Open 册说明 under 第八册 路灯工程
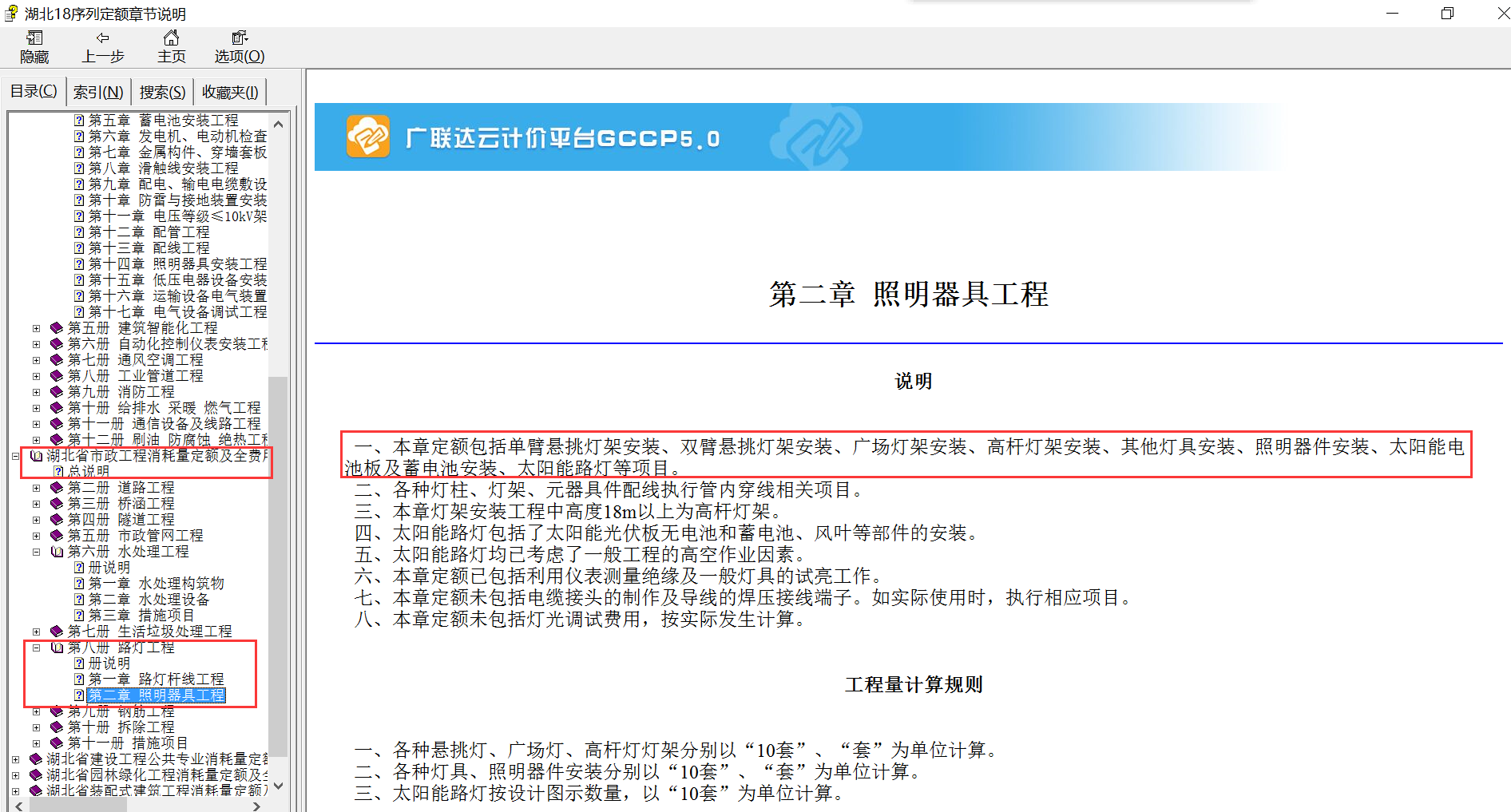The width and height of the screenshot is (1511, 812). click(x=109, y=663)
